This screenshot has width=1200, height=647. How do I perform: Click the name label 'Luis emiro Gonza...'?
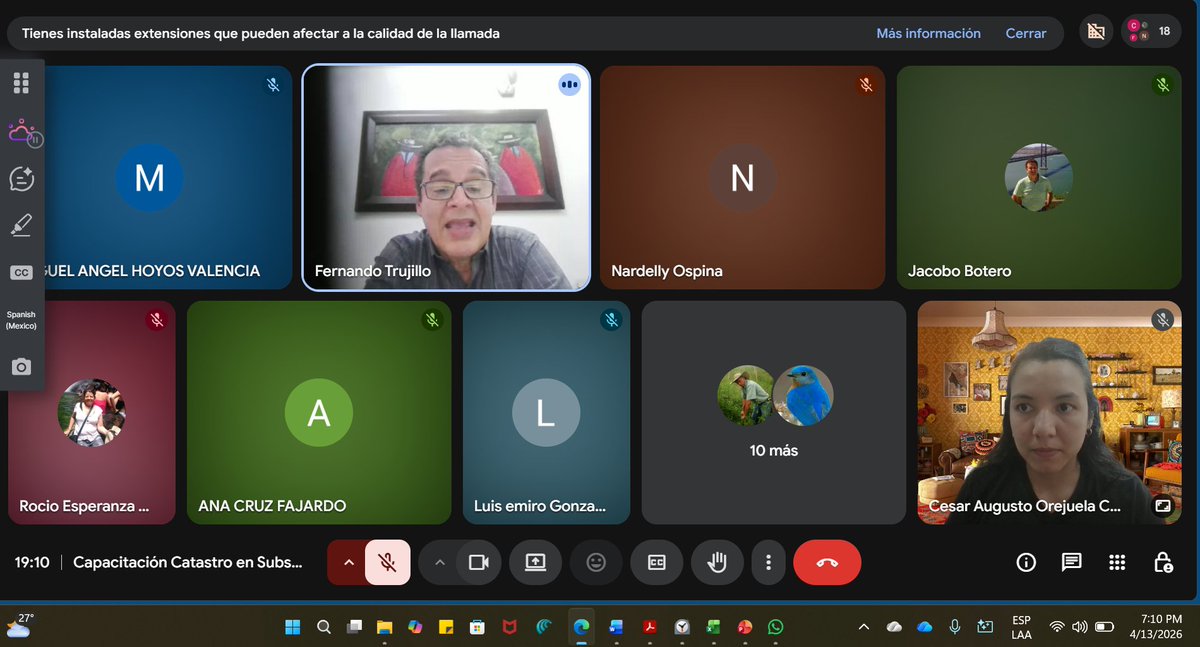coord(540,506)
